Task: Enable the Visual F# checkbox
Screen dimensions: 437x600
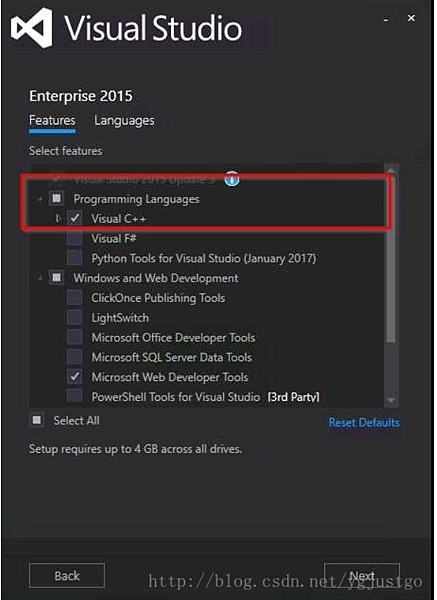Action: pos(75,238)
